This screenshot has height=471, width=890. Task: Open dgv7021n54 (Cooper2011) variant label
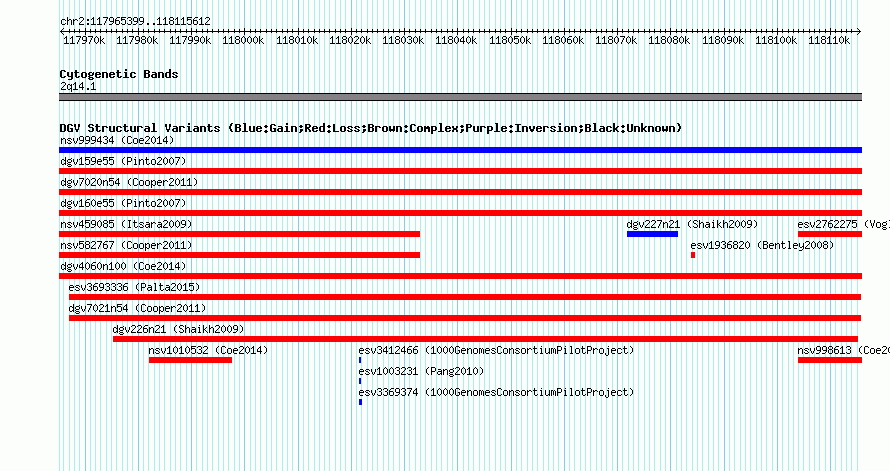pyautogui.click(x=137, y=308)
